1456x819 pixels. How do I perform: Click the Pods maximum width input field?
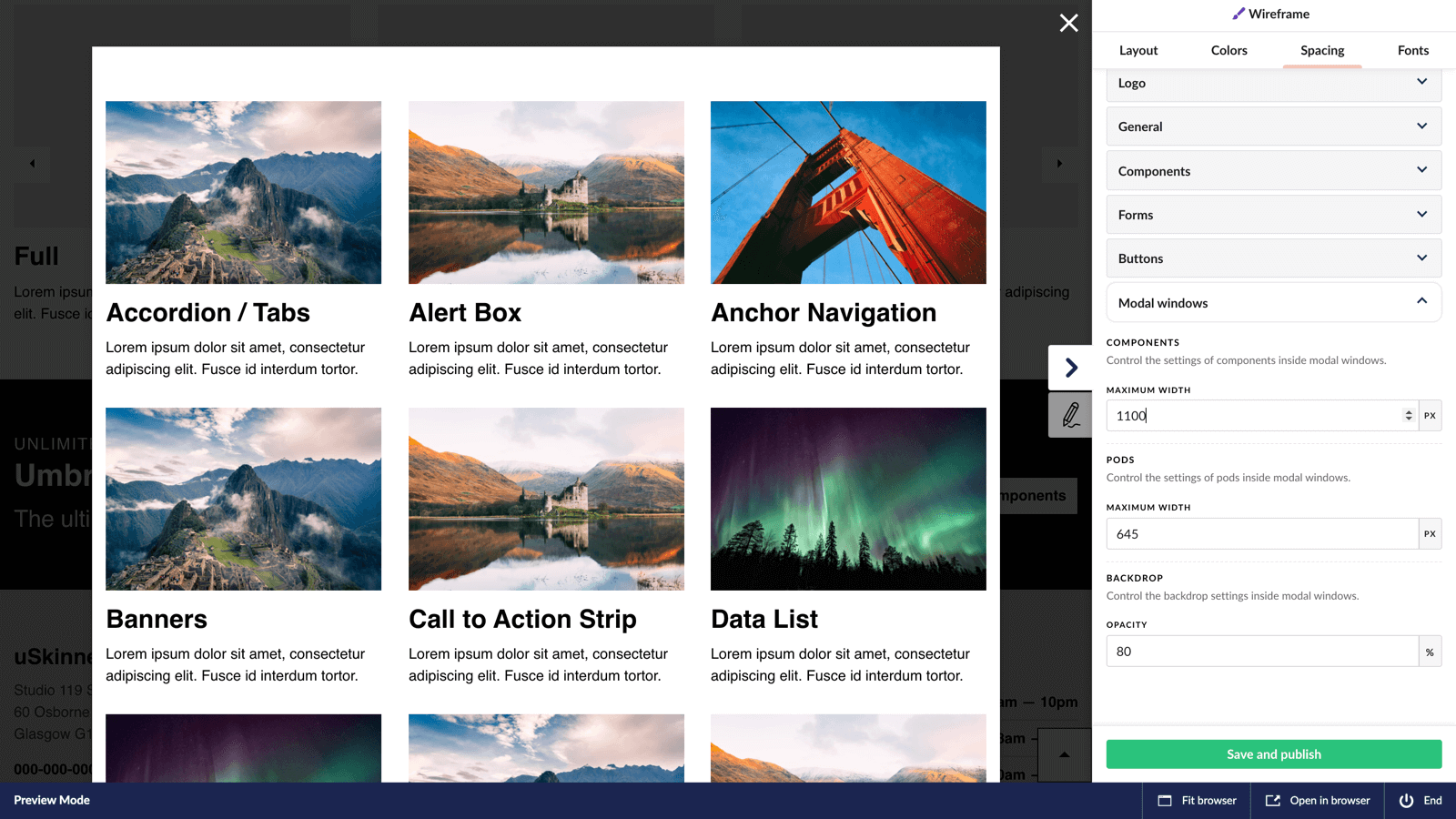1256,533
